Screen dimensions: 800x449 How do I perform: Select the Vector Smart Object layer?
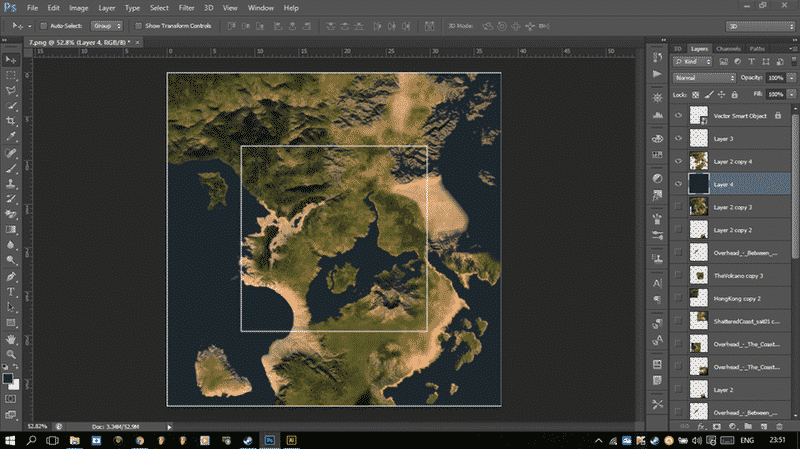point(740,115)
